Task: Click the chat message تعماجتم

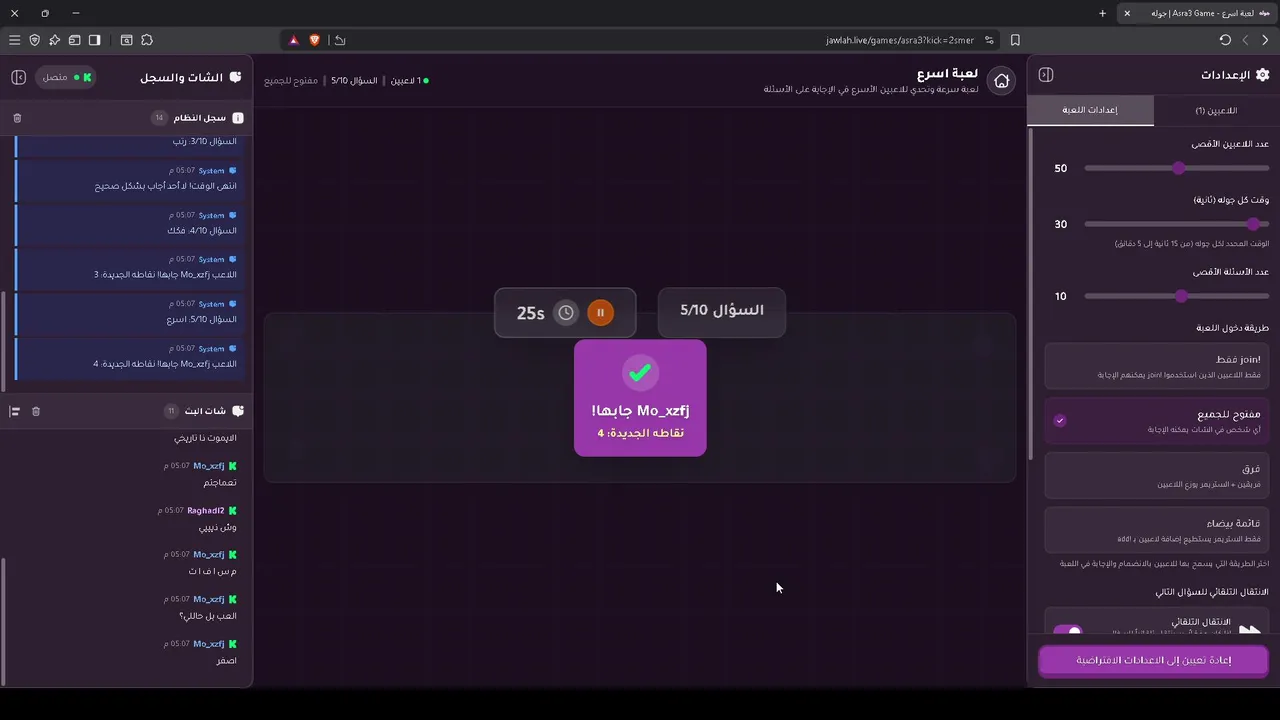Action: tap(220, 483)
